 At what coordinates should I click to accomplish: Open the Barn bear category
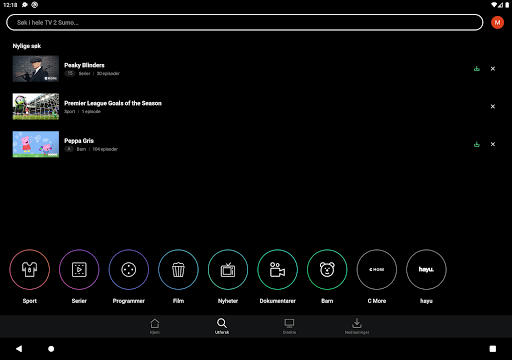(x=327, y=269)
